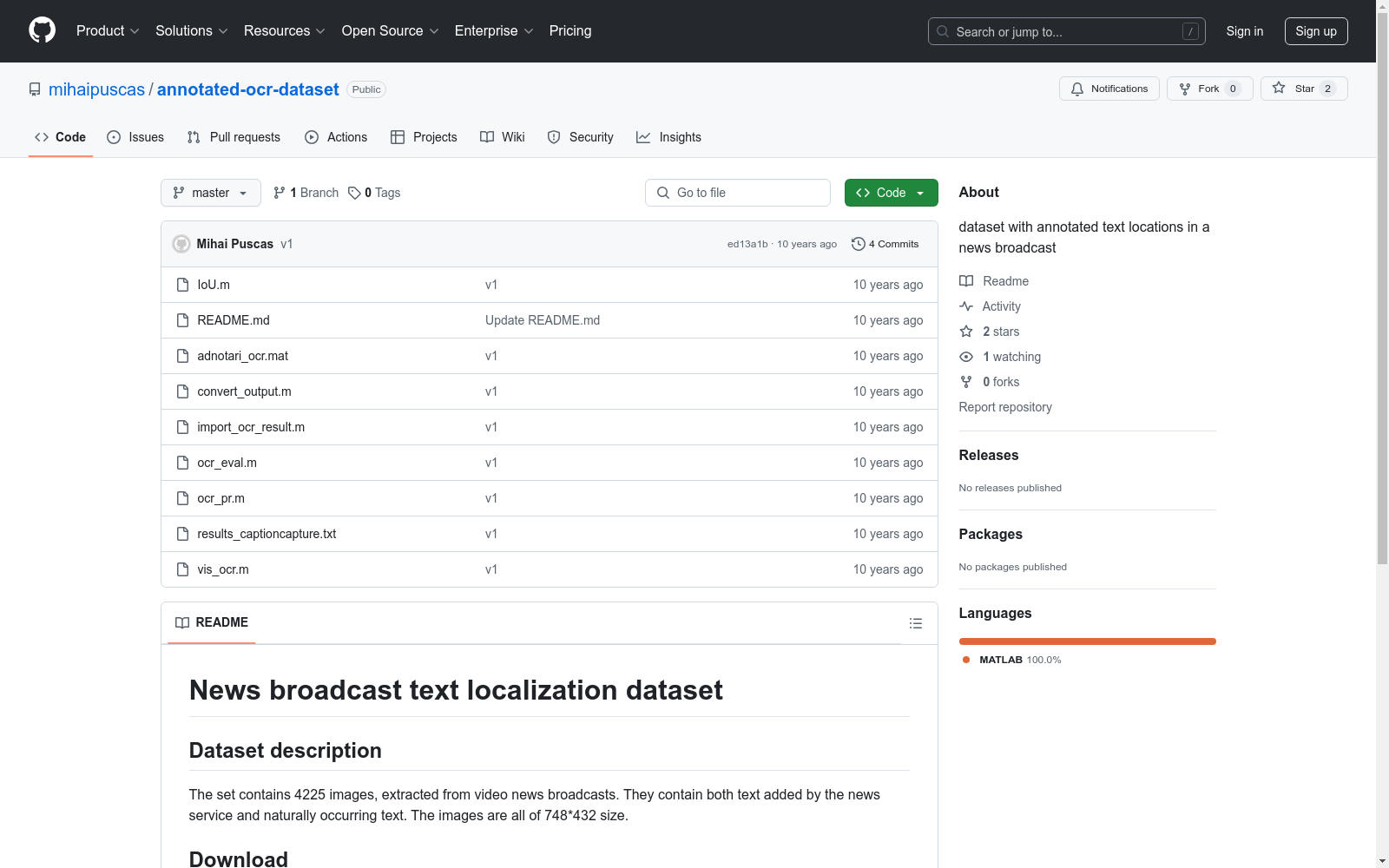Viewport: 1389px width, 868px height.
Task: Click the repository icon beside mihaipuscas
Action: pos(35,89)
